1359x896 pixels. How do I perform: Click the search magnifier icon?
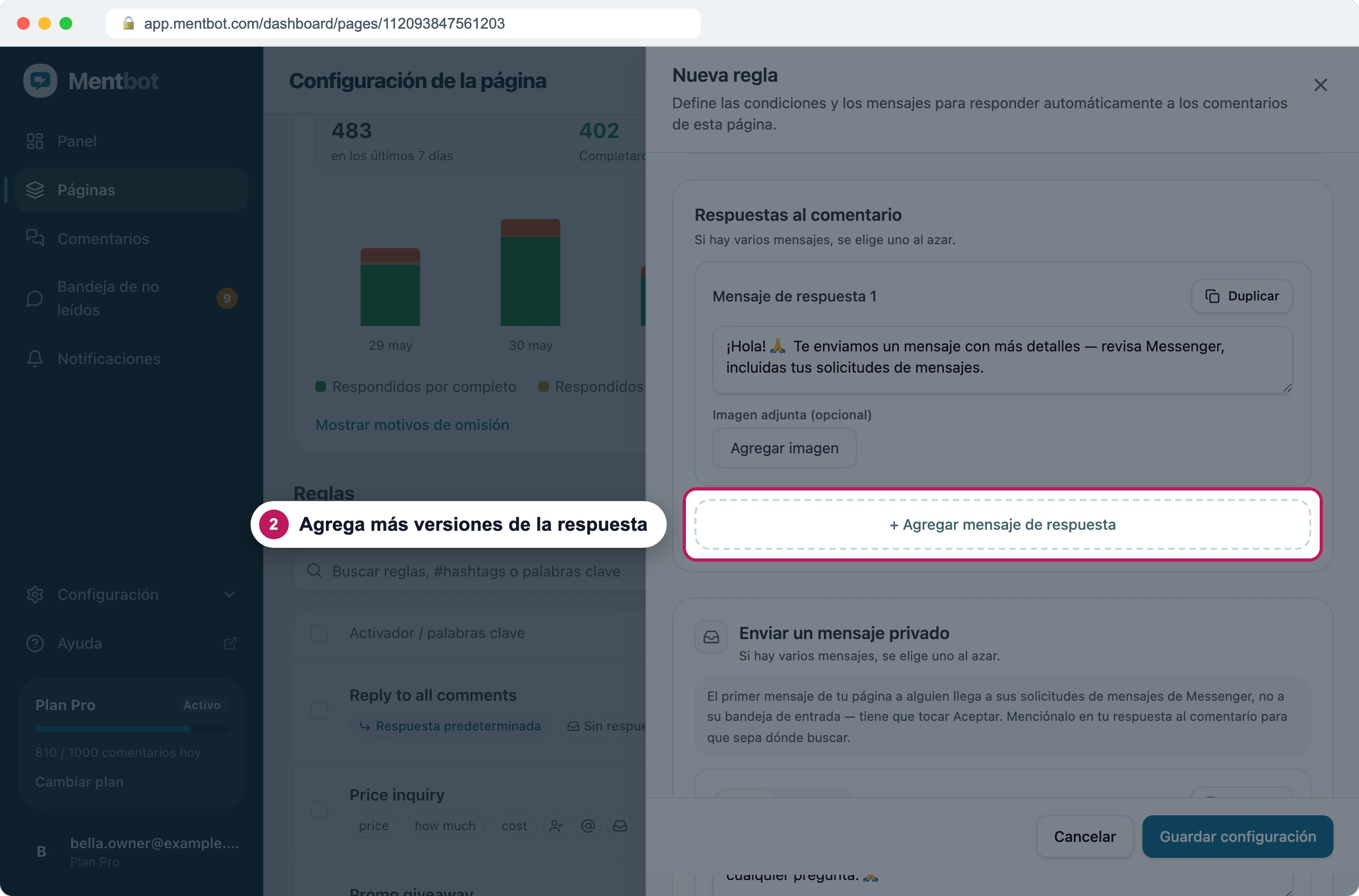point(314,570)
